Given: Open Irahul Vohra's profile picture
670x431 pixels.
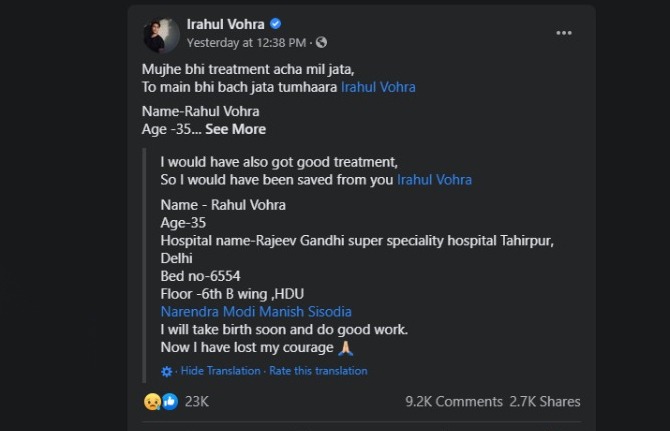Looking at the screenshot, I should click(x=160, y=33).
